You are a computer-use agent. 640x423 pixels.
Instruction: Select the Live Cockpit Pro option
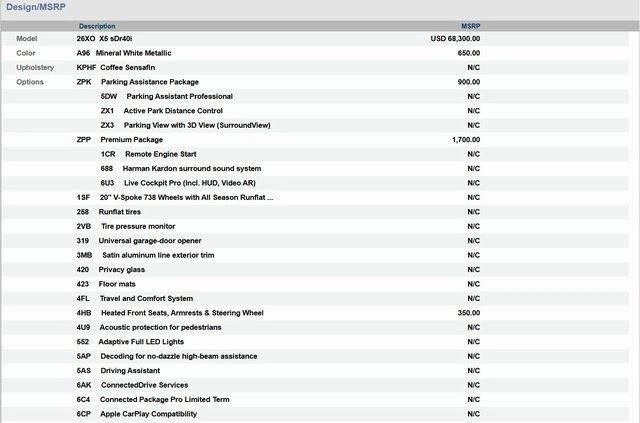189,183
